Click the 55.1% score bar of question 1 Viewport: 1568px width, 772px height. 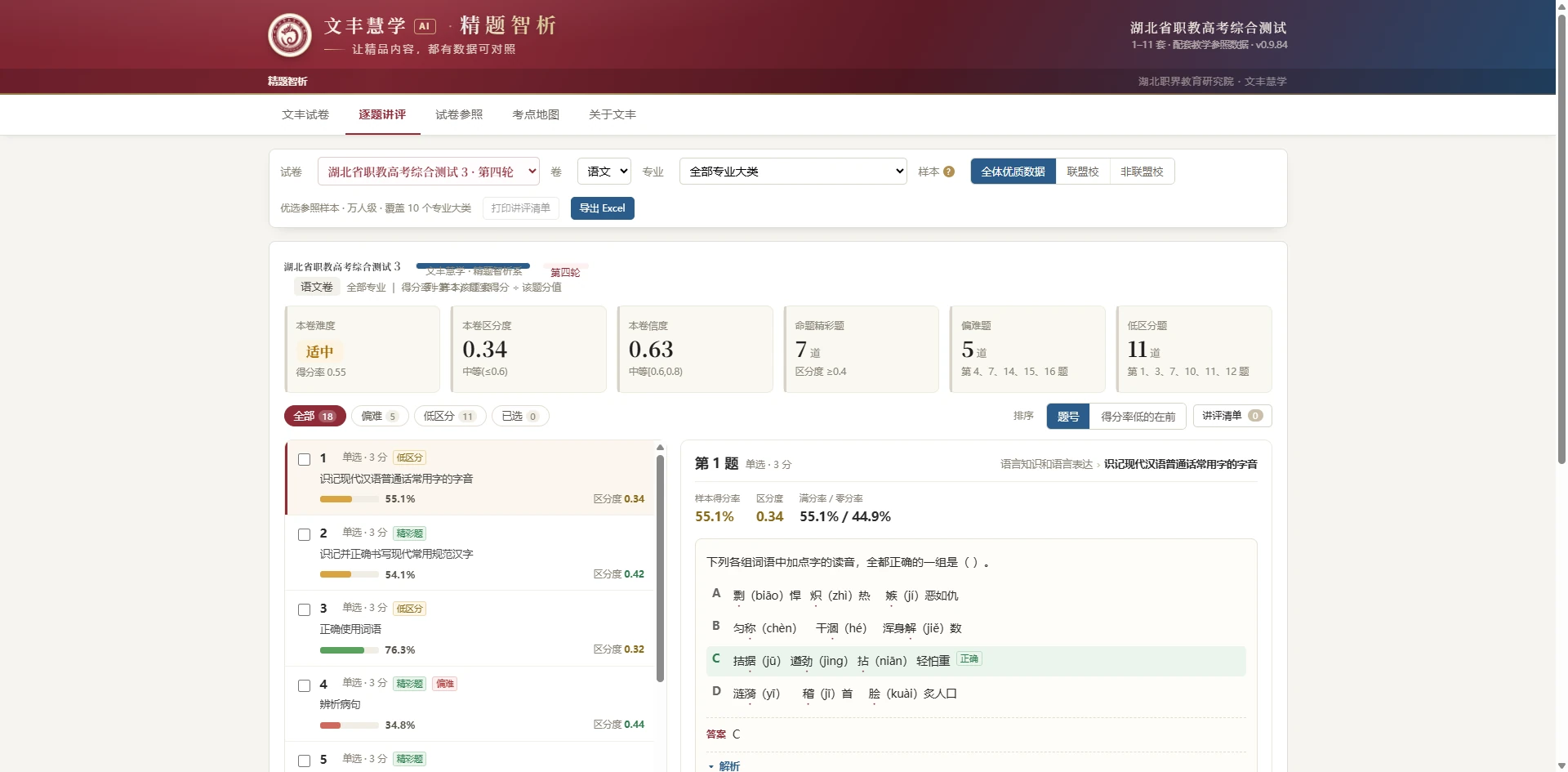point(350,499)
